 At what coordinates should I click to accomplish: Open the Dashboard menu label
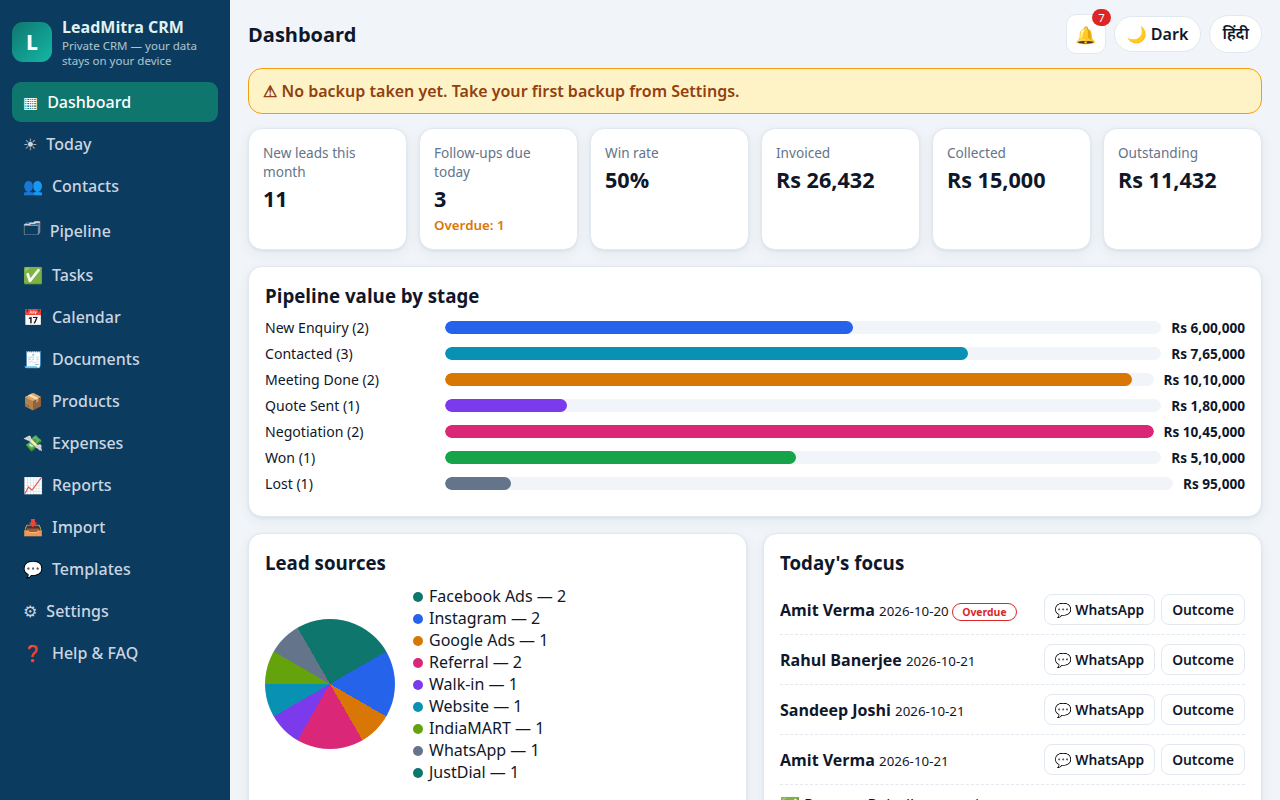tap(89, 102)
